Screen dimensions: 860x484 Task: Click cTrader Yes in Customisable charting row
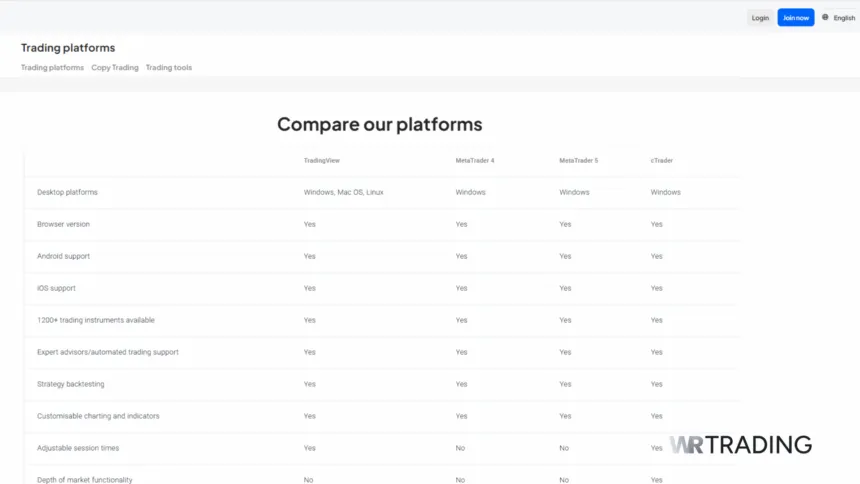[x=657, y=416]
